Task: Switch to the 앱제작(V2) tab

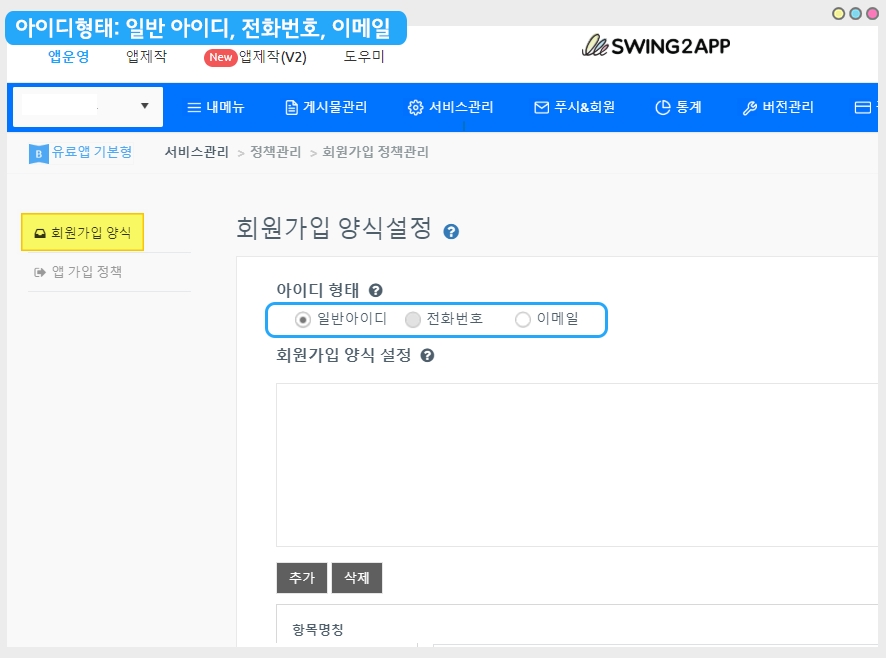Action: point(256,57)
